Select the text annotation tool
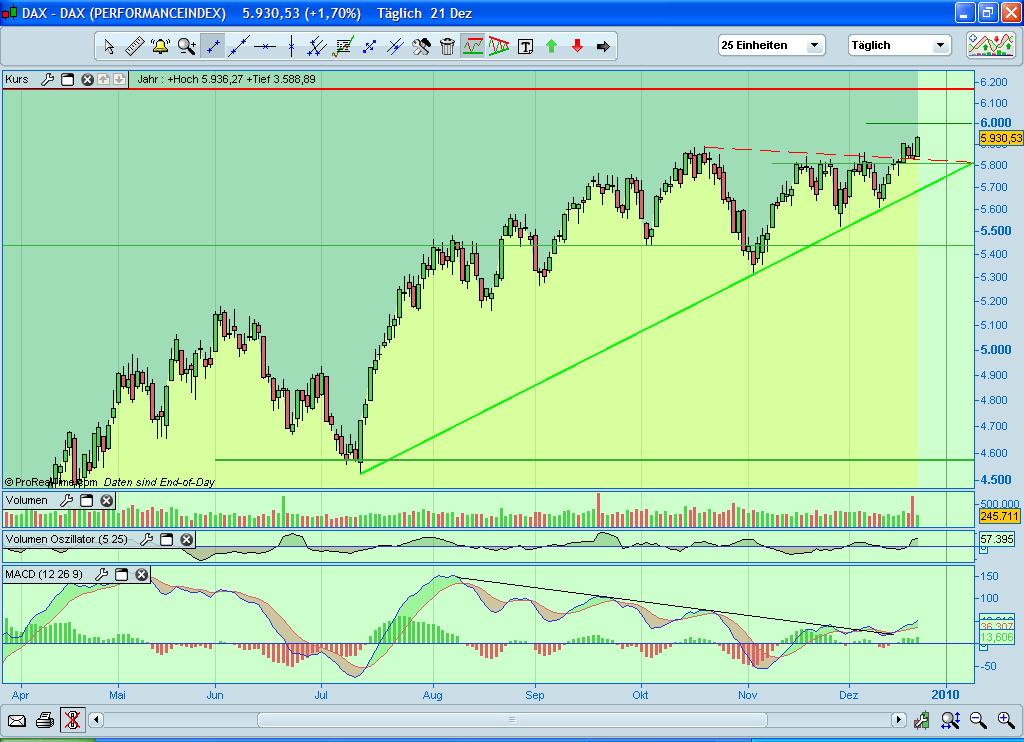 [x=525, y=46]
